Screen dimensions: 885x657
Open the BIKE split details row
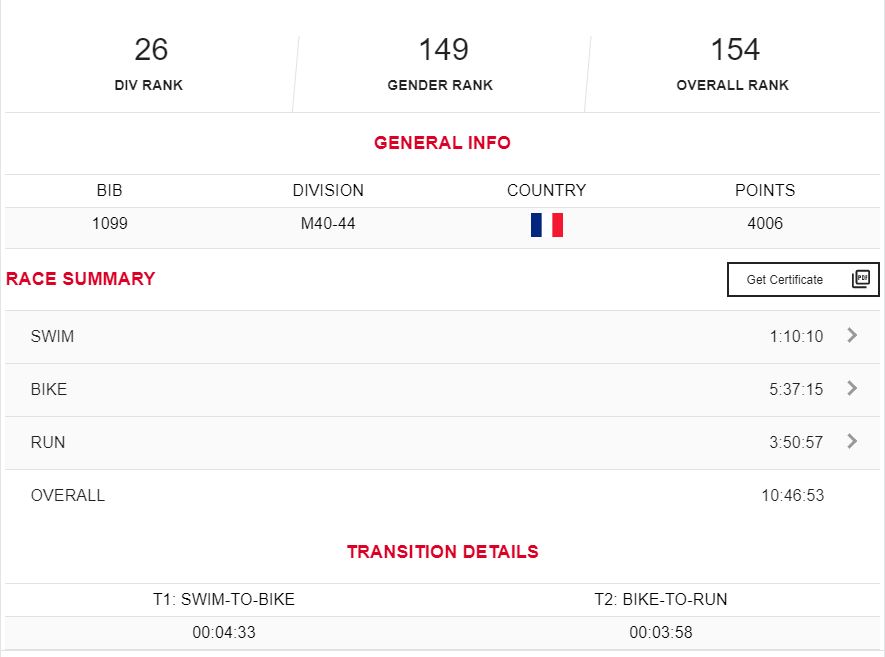coord(442,389)
